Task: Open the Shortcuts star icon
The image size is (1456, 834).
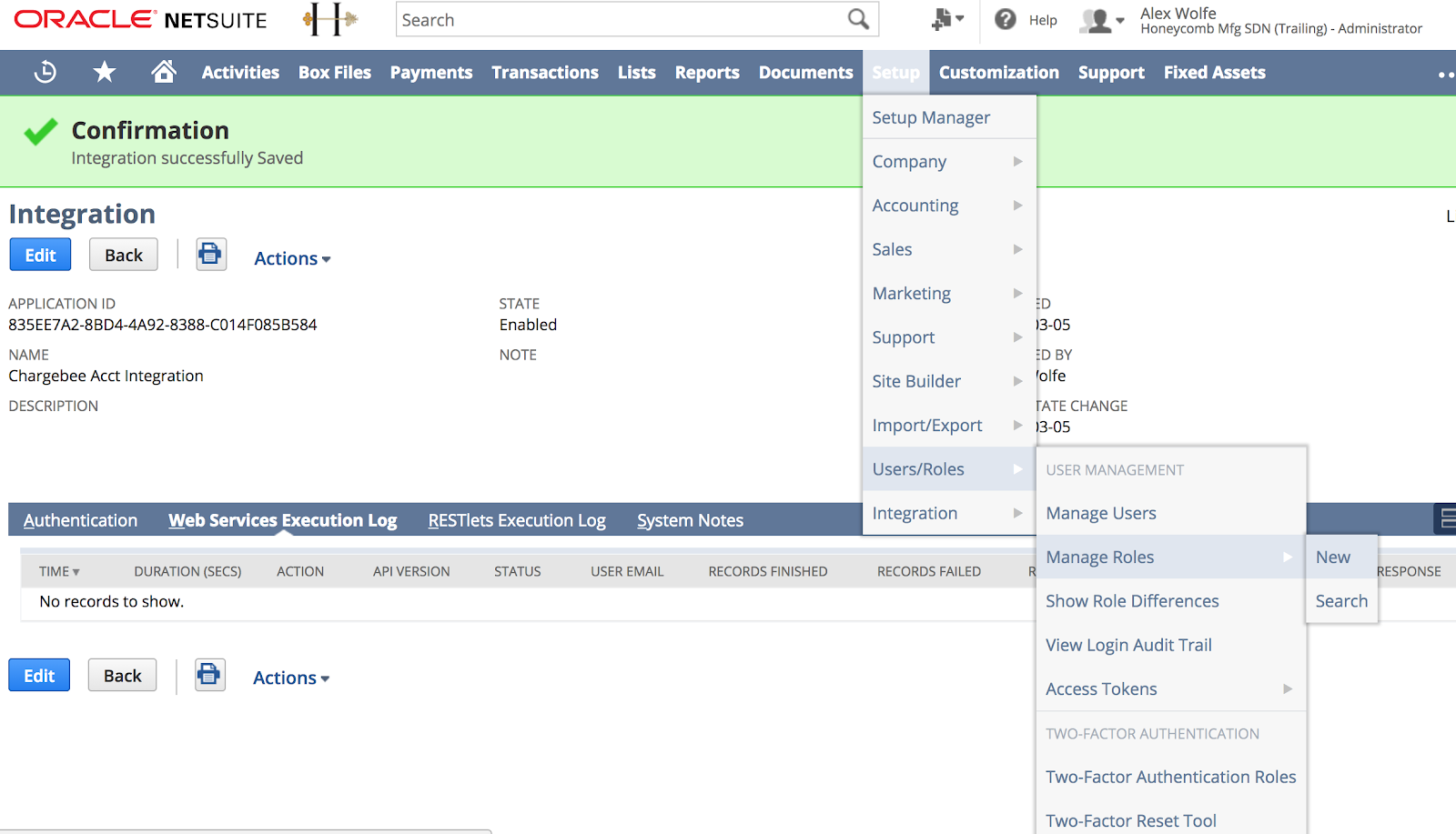Action: click(105, 72)
